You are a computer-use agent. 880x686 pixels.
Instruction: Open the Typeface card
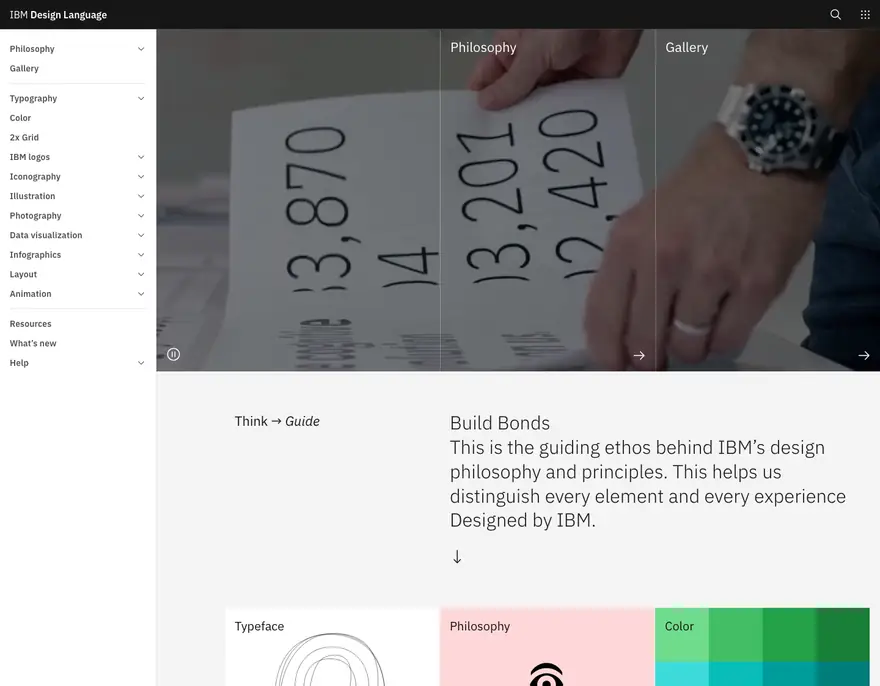click(x=333, y=647)
